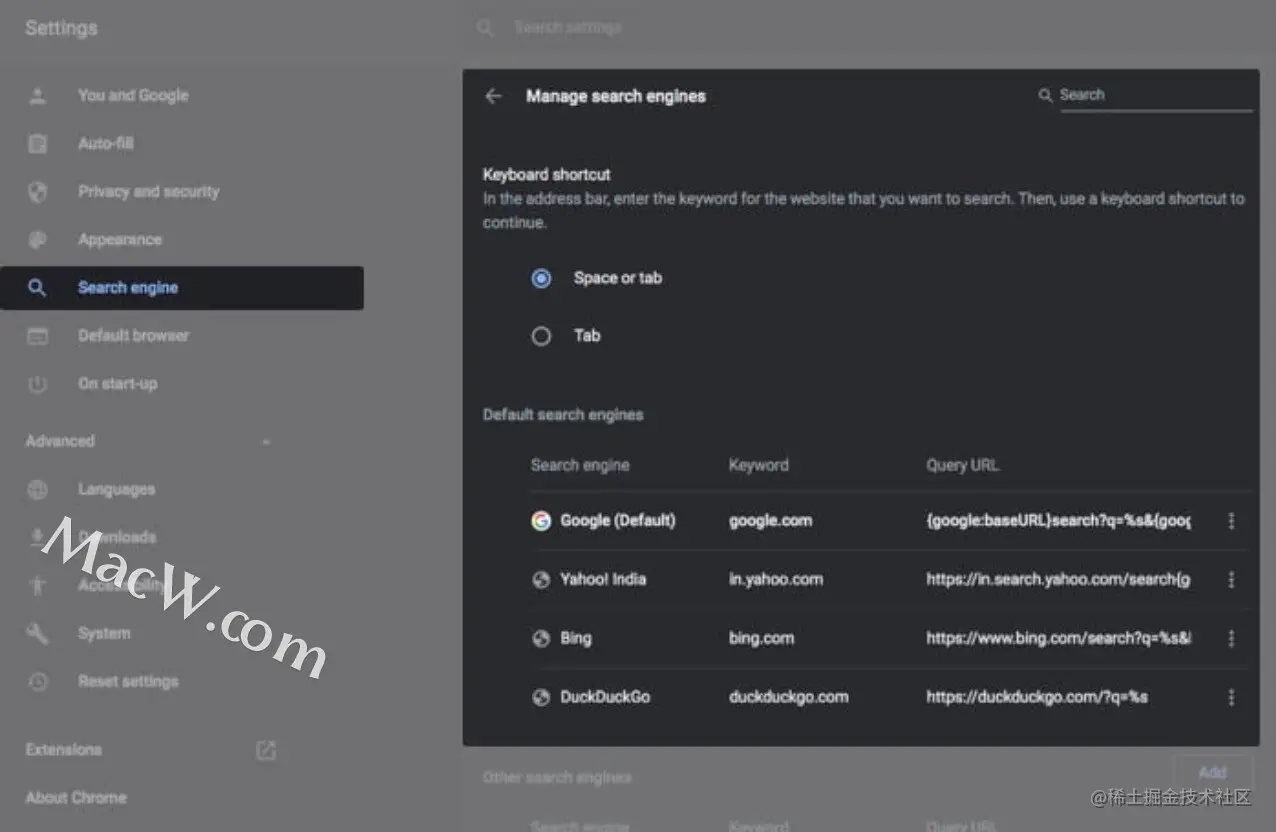This screenshot has height=832, width=1276.
Task: Click the Google logo icon in the Default row
Action: click(x=541, y=521)
